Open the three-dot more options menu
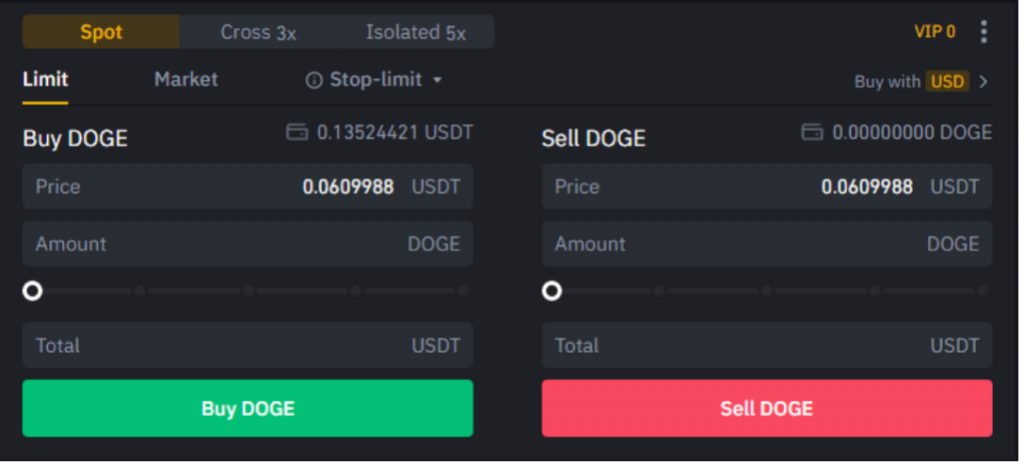 (984, 31)
